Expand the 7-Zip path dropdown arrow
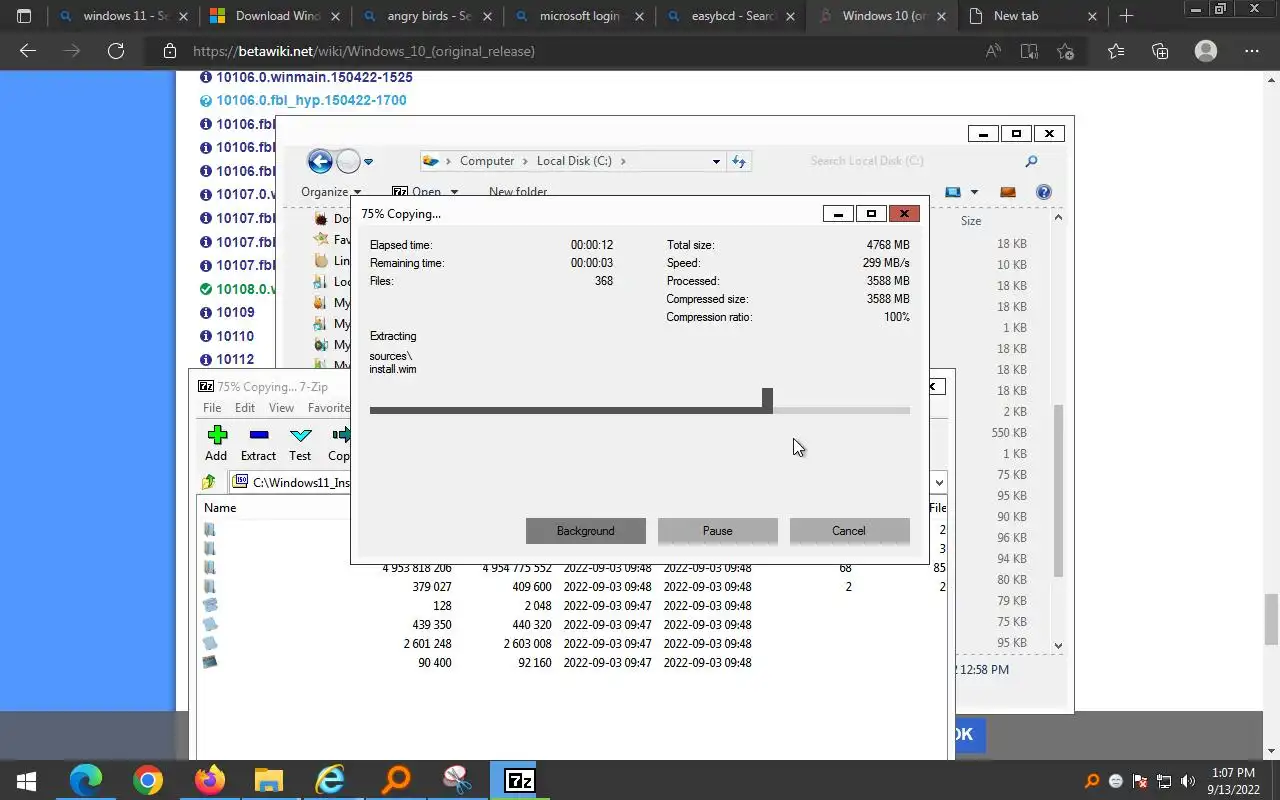 tap(939, 483)
